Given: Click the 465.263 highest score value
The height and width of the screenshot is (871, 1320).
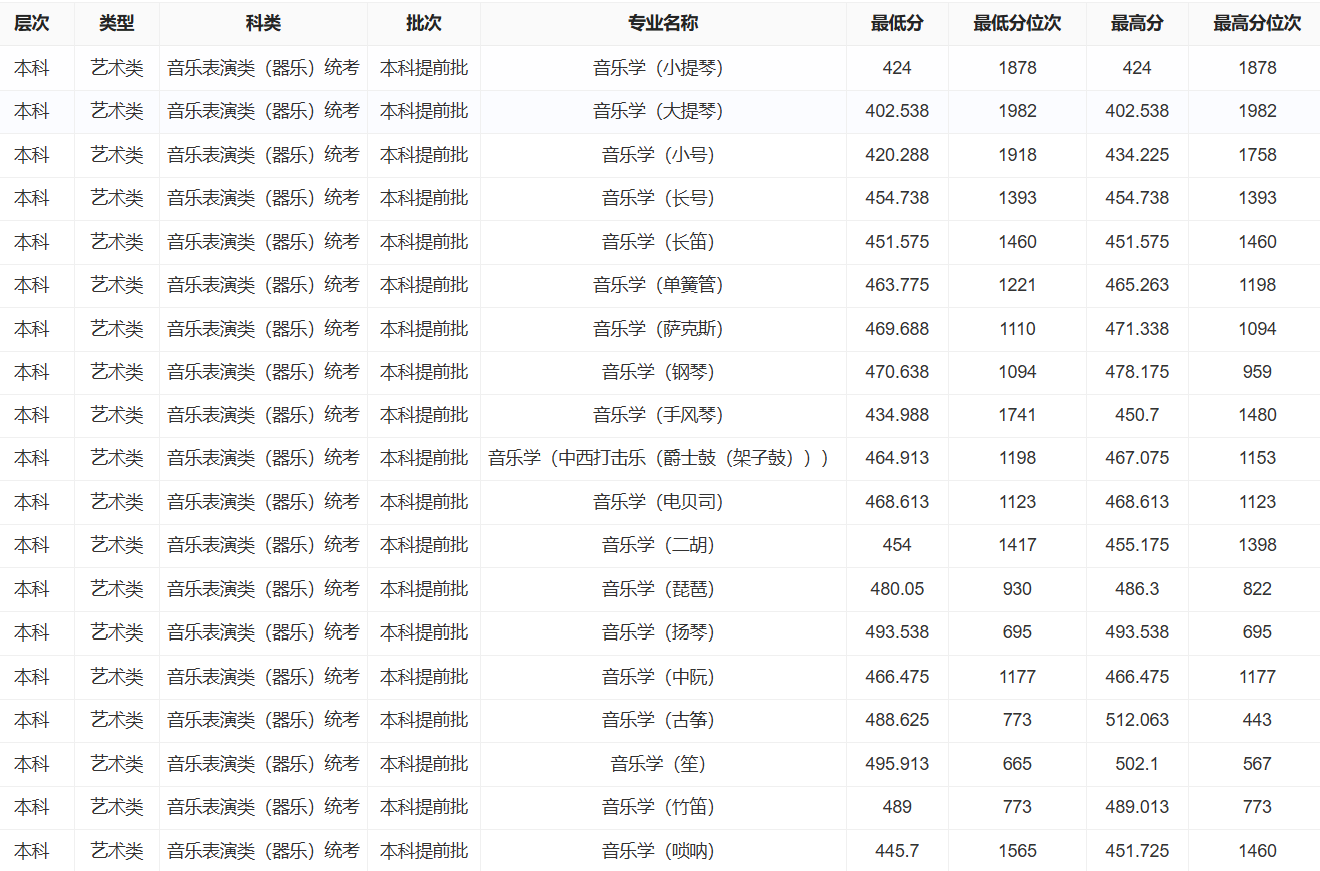Looking at the screenshot, I should [1137, 285].
